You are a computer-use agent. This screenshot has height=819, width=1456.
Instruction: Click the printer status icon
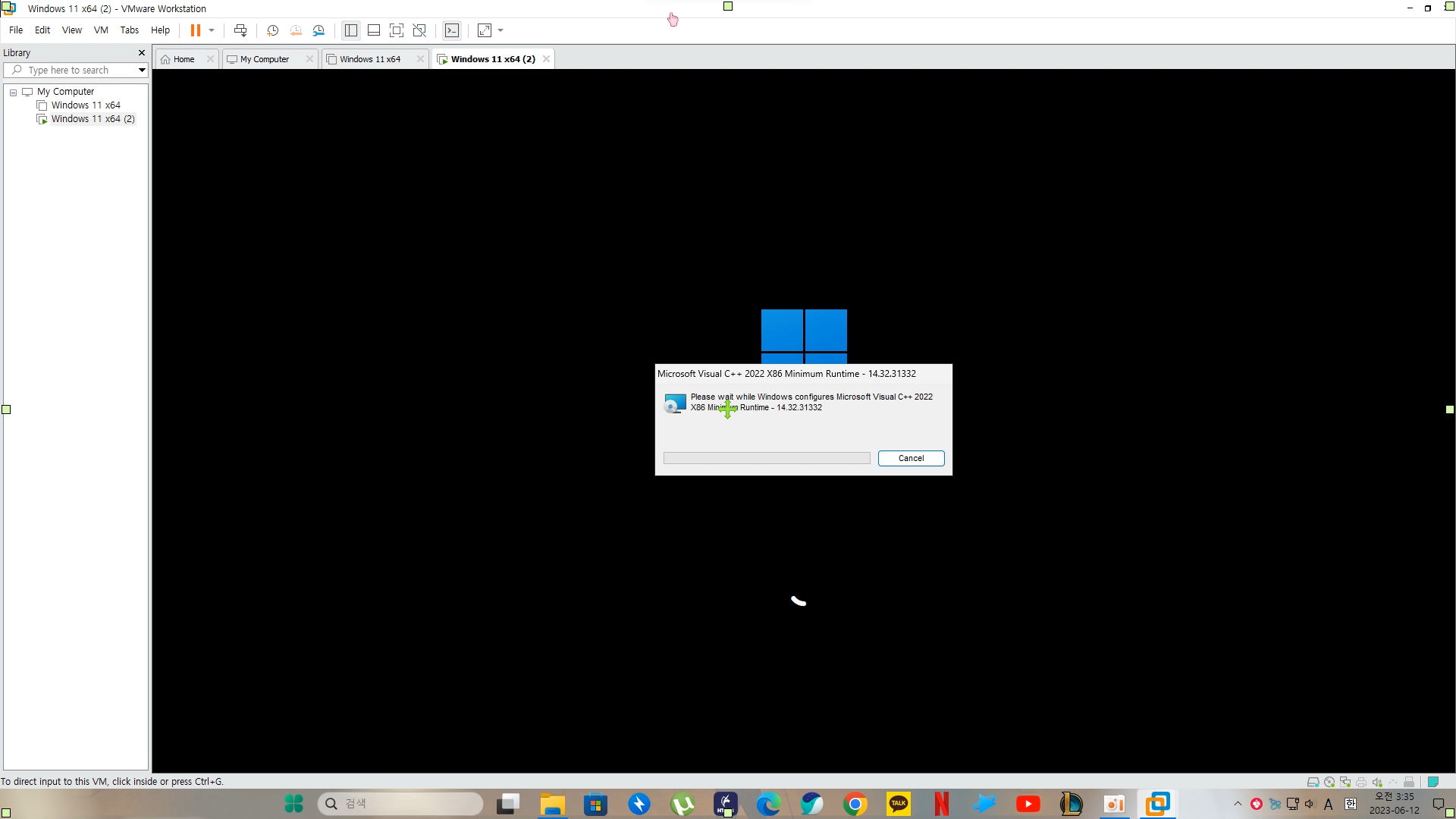tap(1361, 782)
